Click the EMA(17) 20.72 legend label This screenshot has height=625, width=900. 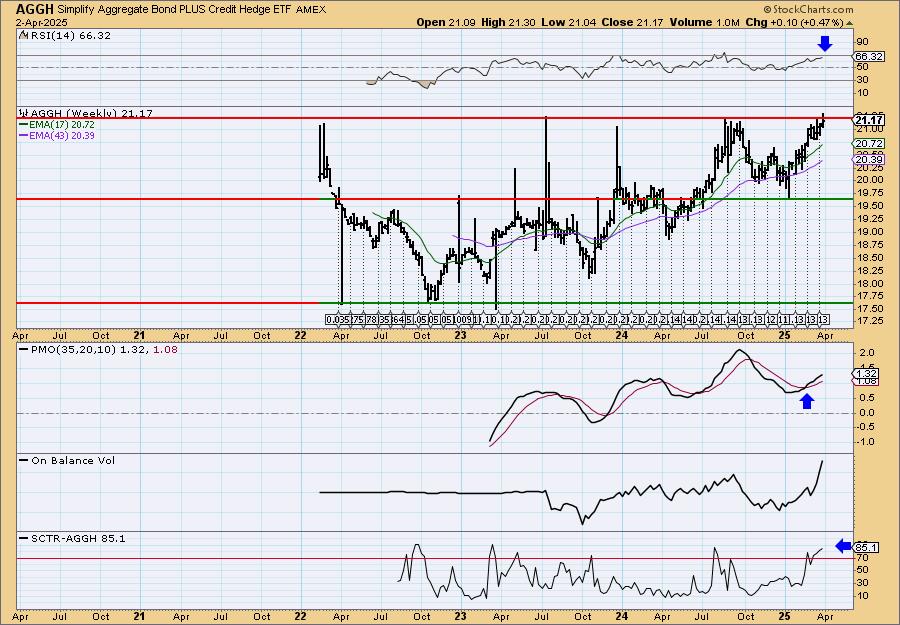61,125
